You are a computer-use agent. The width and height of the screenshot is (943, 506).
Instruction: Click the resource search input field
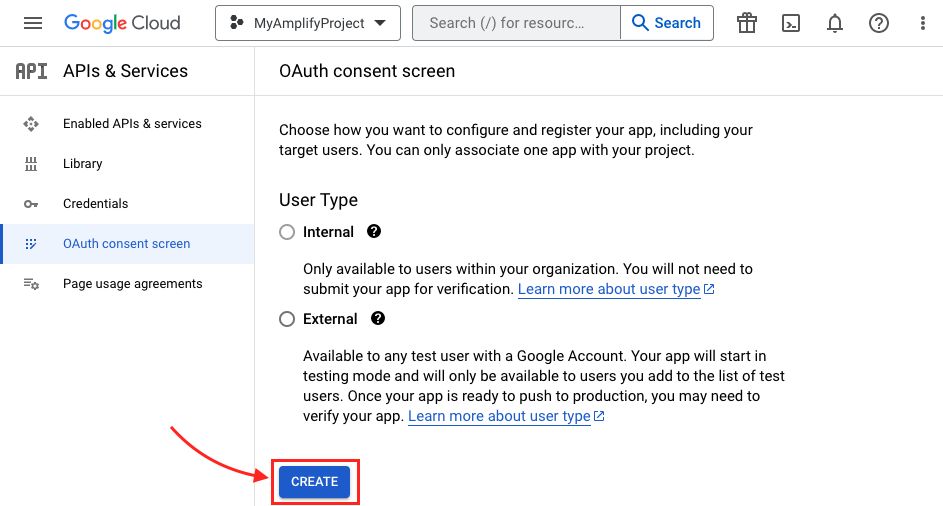coord(516,23)
